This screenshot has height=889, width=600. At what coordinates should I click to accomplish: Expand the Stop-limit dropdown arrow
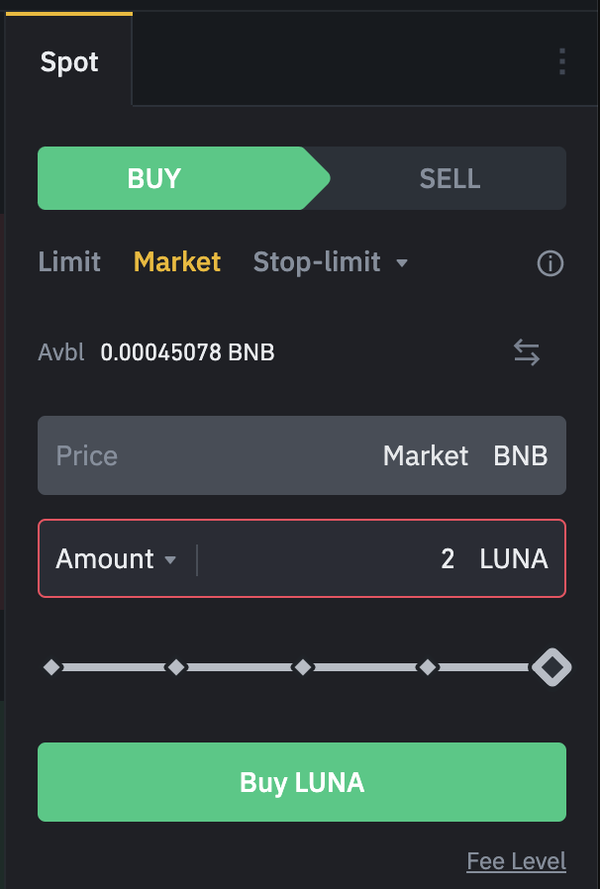402,263
